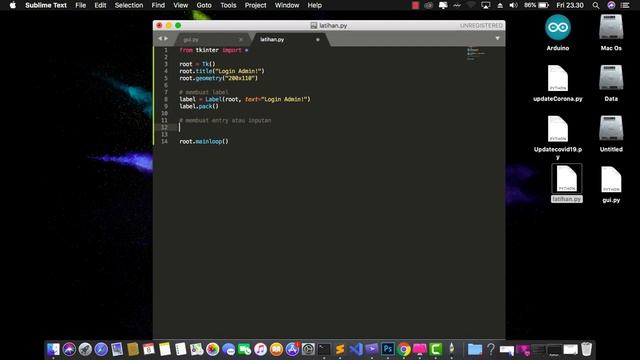This screenshot has height=360, width=640.
Task: Select gui.py file on desktop
Action: click(x=611, y=184)
